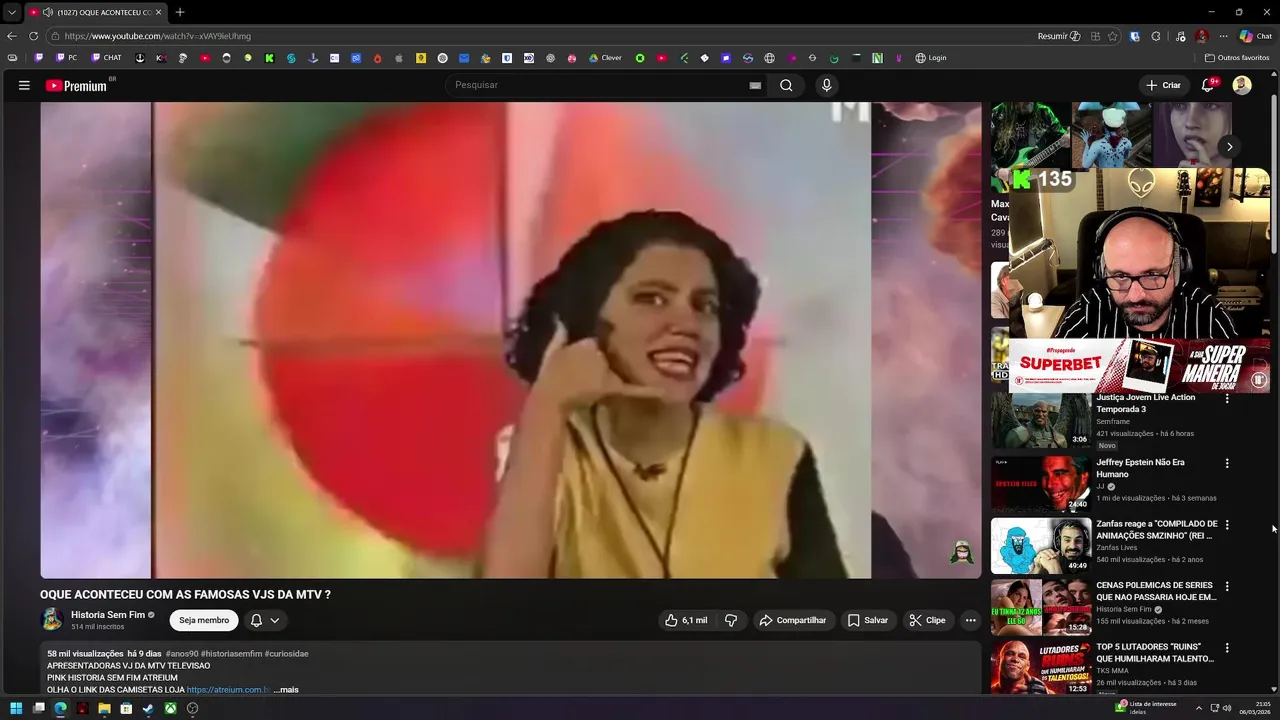
Task: Open the Twitch CHAT bookmark
Action: click(107, 58)
